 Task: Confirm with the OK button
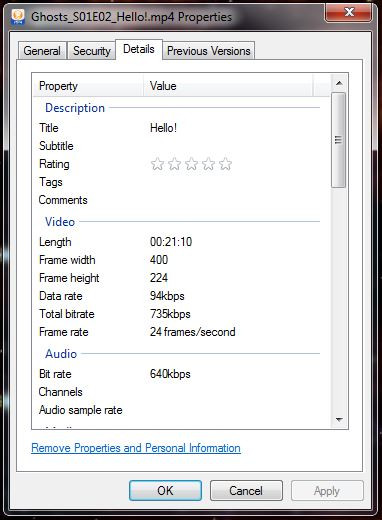(165, 491)
